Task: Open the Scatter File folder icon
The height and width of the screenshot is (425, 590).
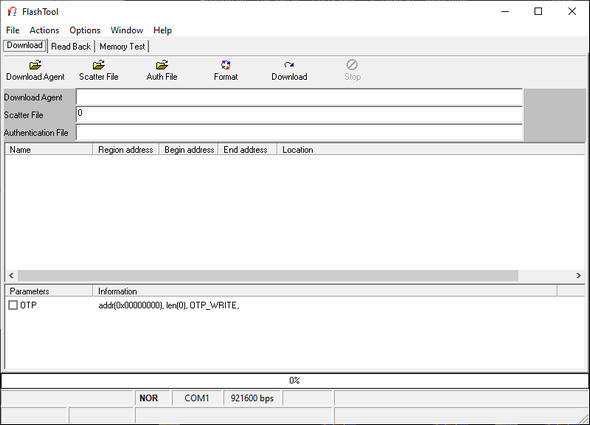Action: coord(99,65)
